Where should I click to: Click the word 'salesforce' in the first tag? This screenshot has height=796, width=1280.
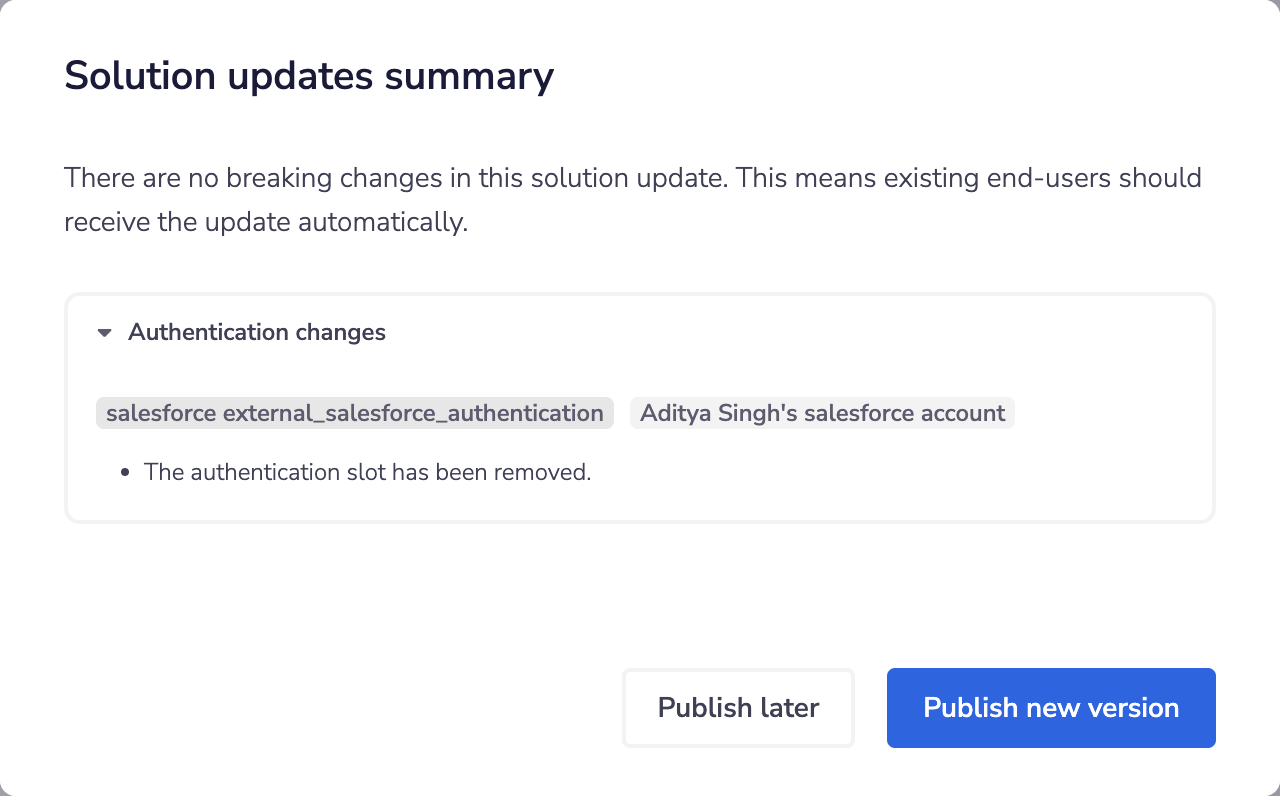click(x=160, y=413)
